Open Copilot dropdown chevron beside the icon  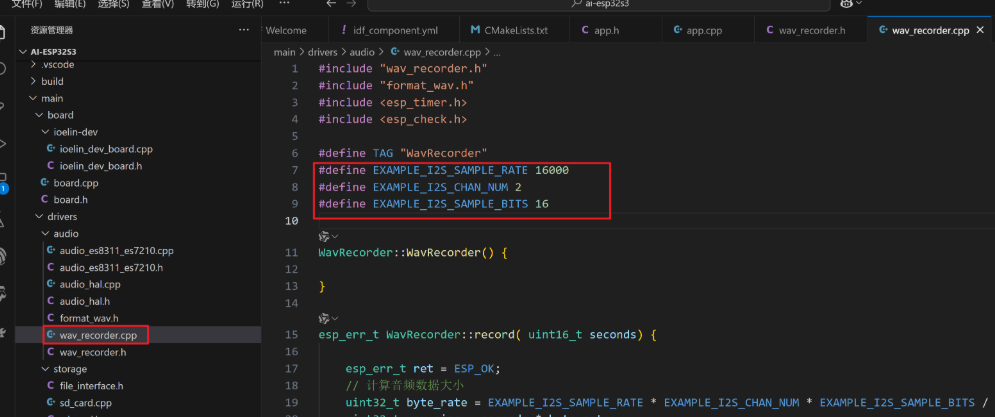coord(859,4)
